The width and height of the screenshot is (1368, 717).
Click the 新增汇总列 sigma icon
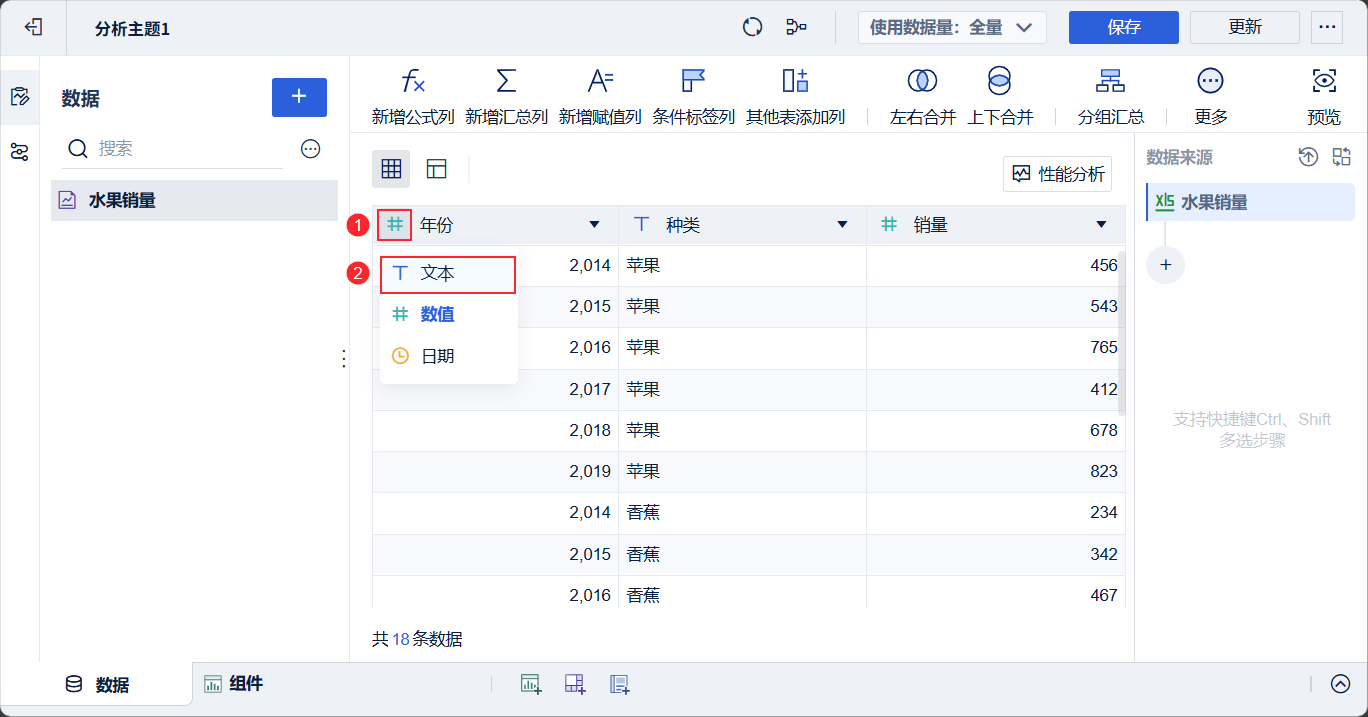point(506,82)
